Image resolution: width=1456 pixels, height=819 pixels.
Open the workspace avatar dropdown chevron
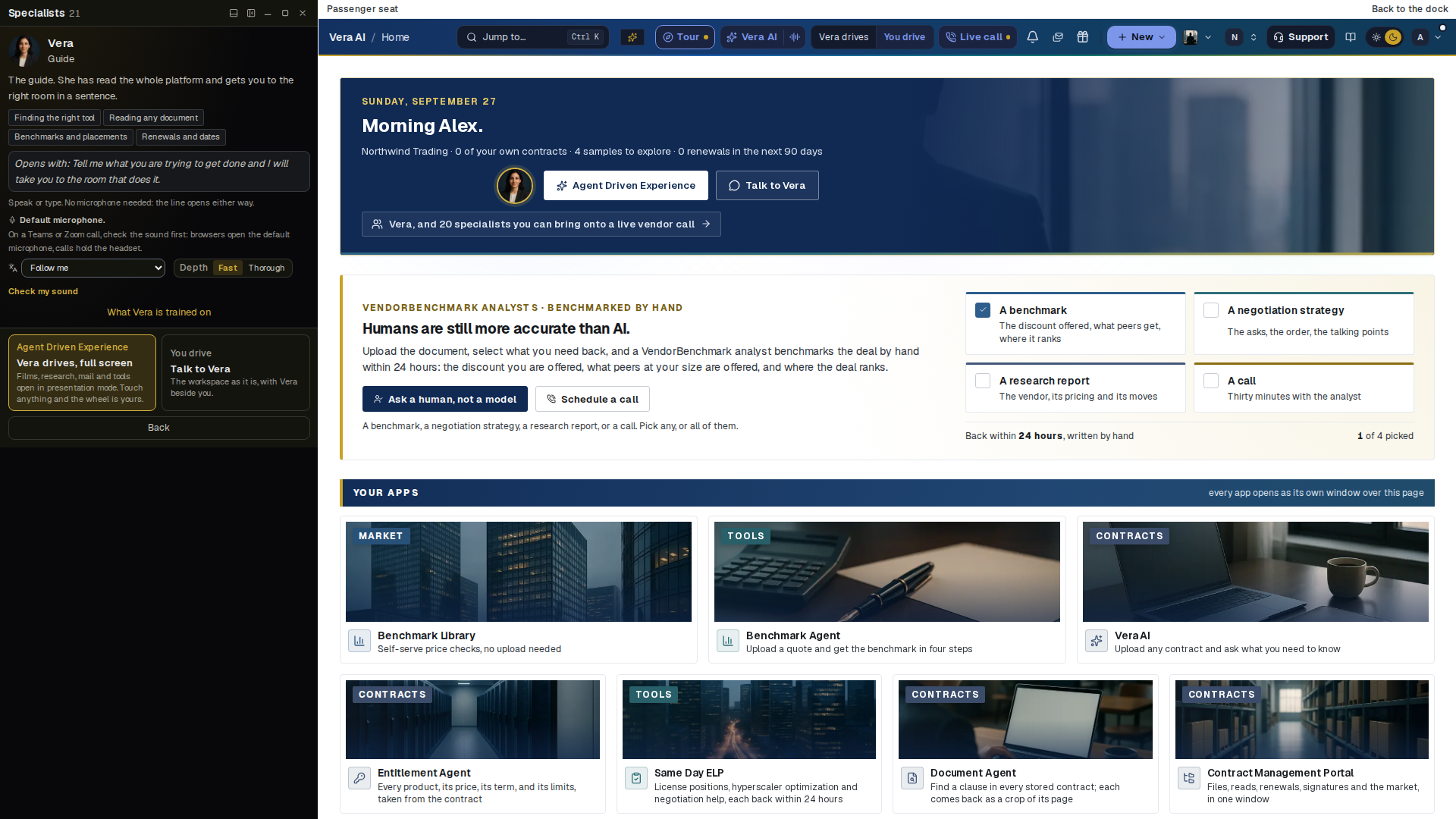point(1208,37)
